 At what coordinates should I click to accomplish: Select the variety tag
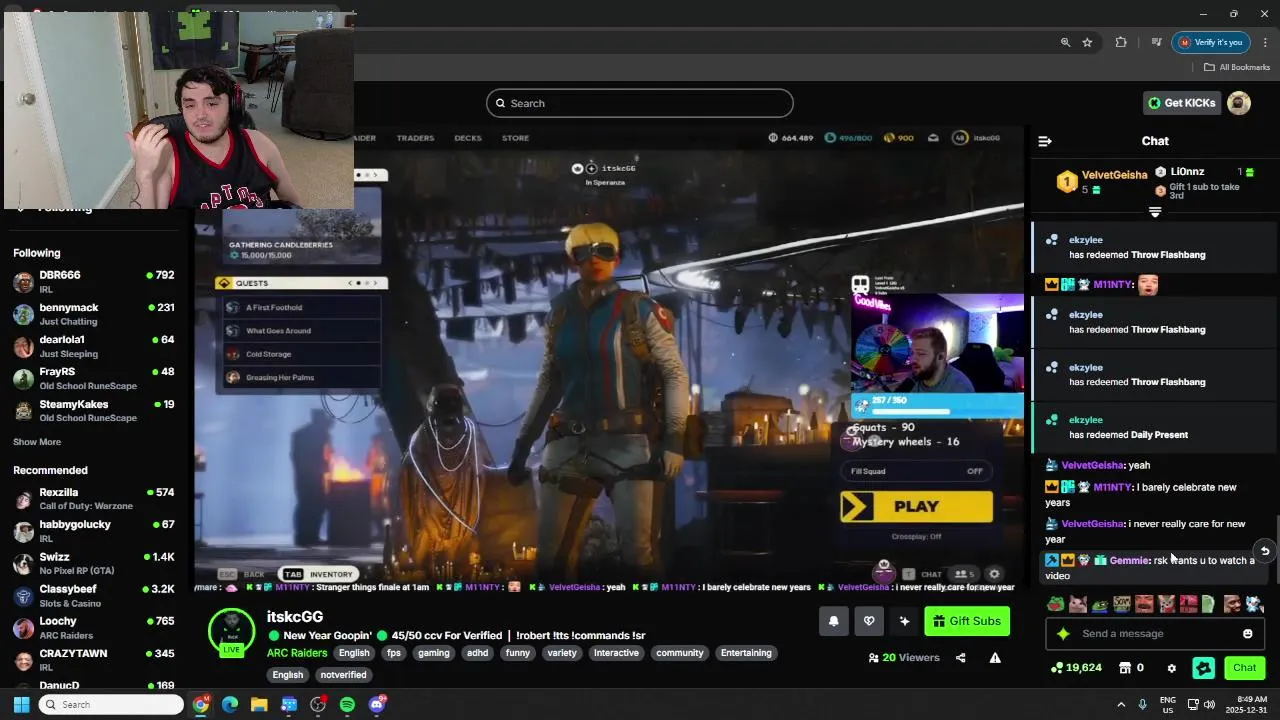click(x=562, y=653)
